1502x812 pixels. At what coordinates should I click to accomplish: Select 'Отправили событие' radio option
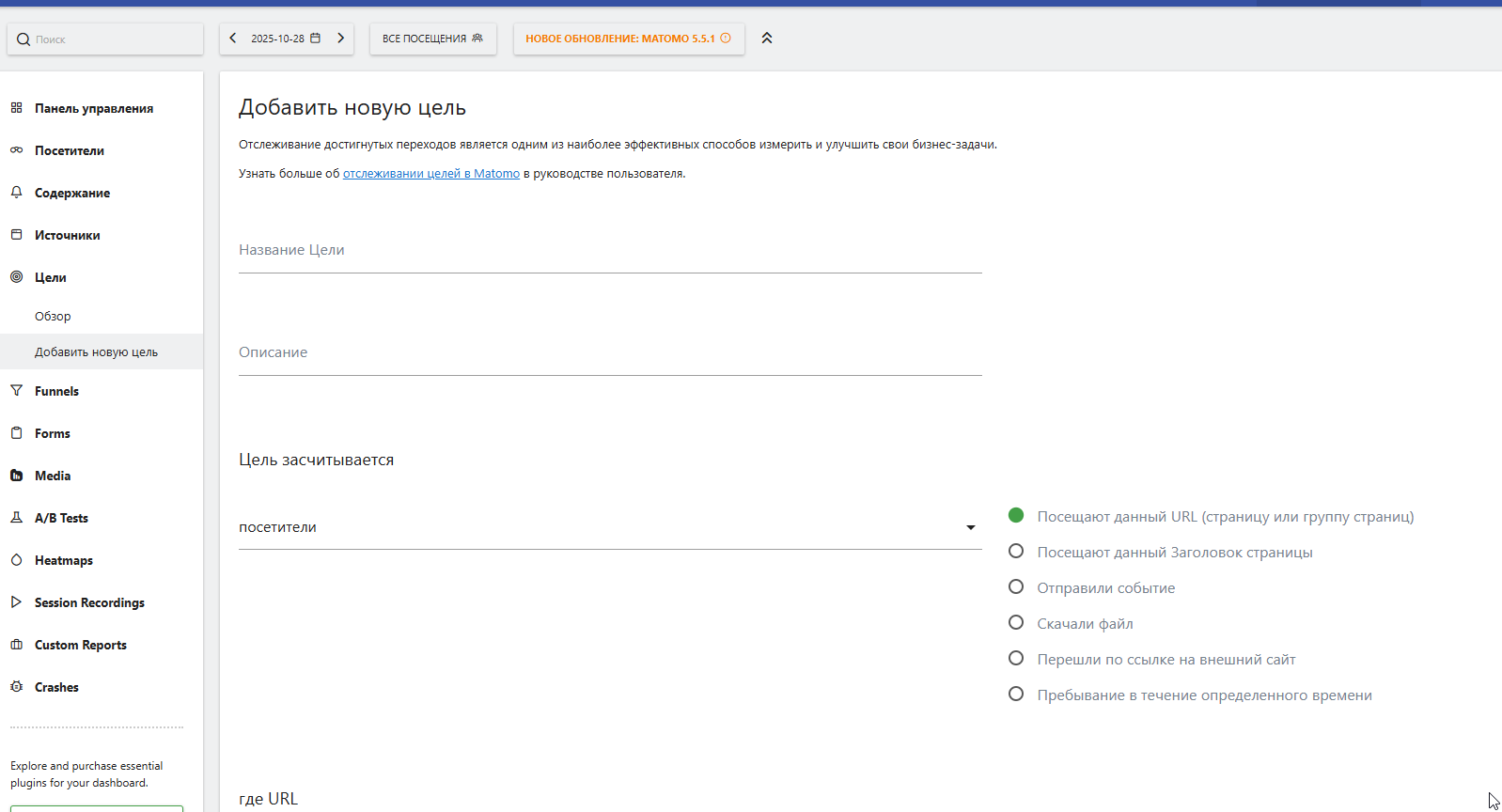(x=1016, y=587)
